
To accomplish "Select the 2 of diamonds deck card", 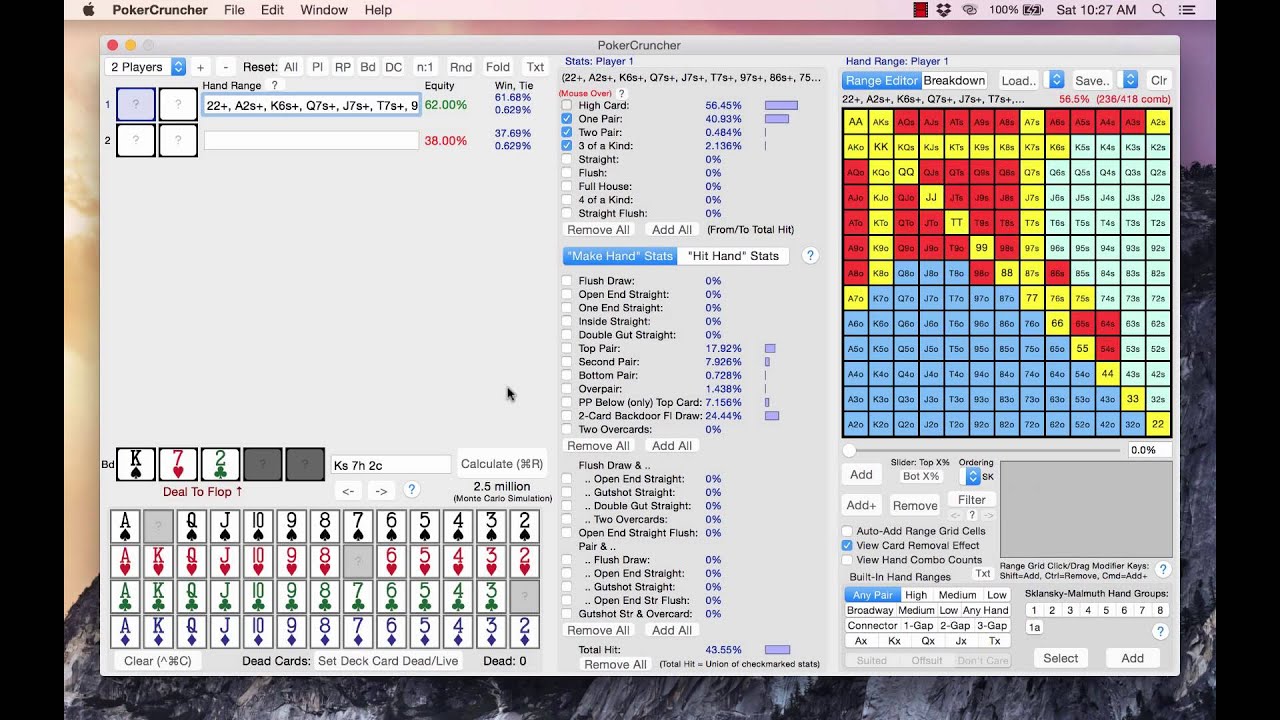I will 525,632.
